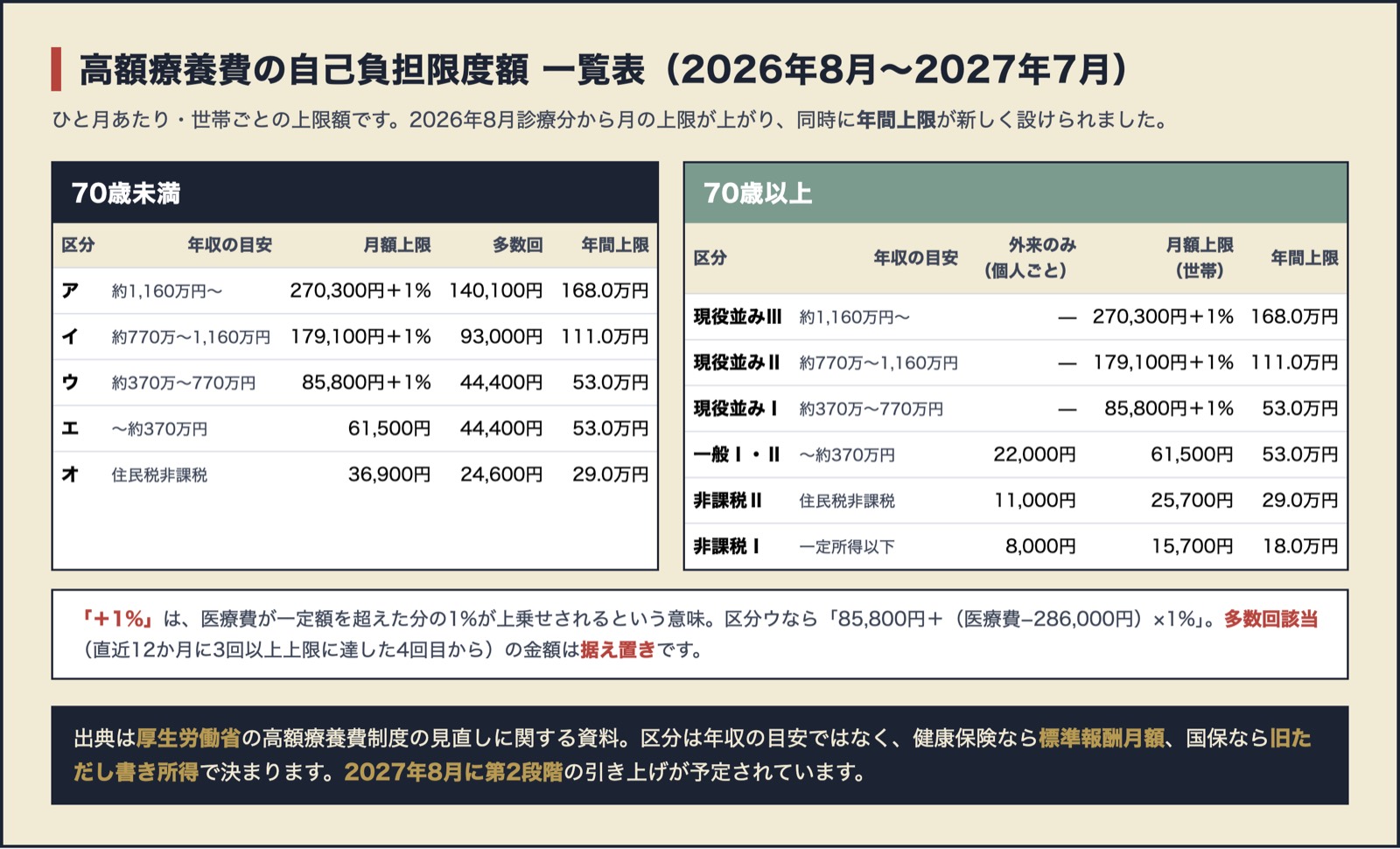Click 85,800円+1% in the 区分ウ row
This screenshot has height=849, width=1400.
point(367,382)
